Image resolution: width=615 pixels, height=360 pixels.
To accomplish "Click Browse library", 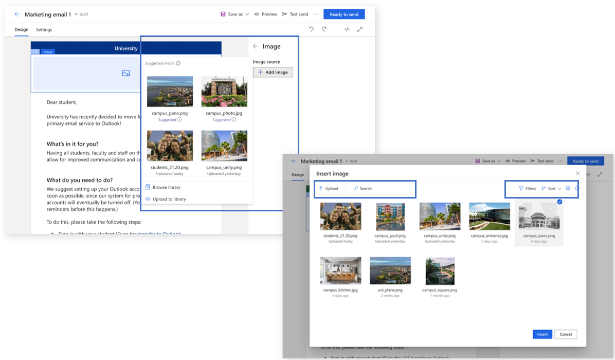I will point(163,187).
